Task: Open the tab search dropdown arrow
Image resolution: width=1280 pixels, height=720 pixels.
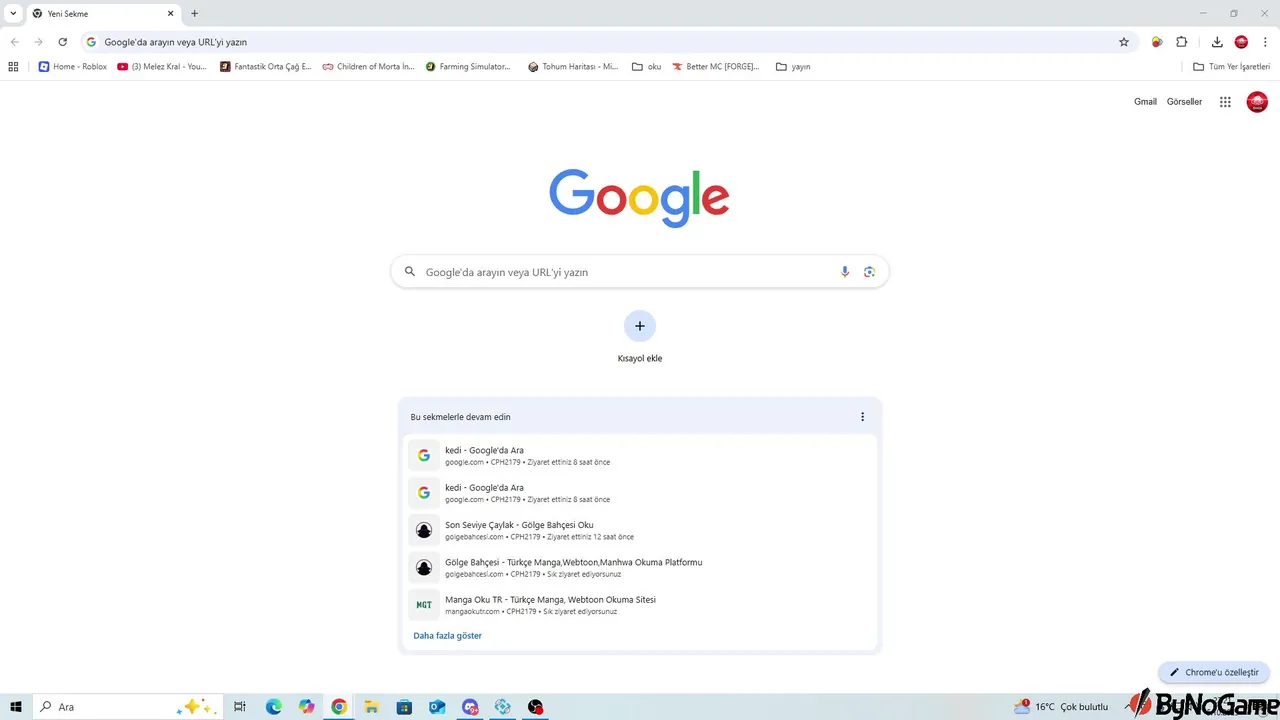Action: click(13, 14)
